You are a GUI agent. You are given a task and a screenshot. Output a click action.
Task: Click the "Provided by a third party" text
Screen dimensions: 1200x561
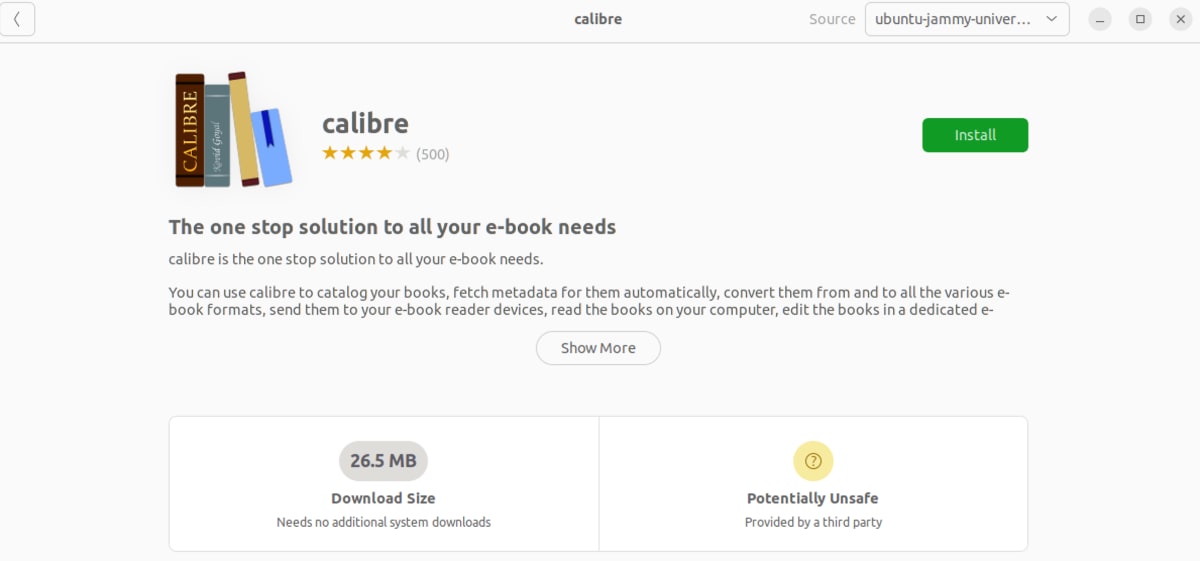[x=813, y=522]
